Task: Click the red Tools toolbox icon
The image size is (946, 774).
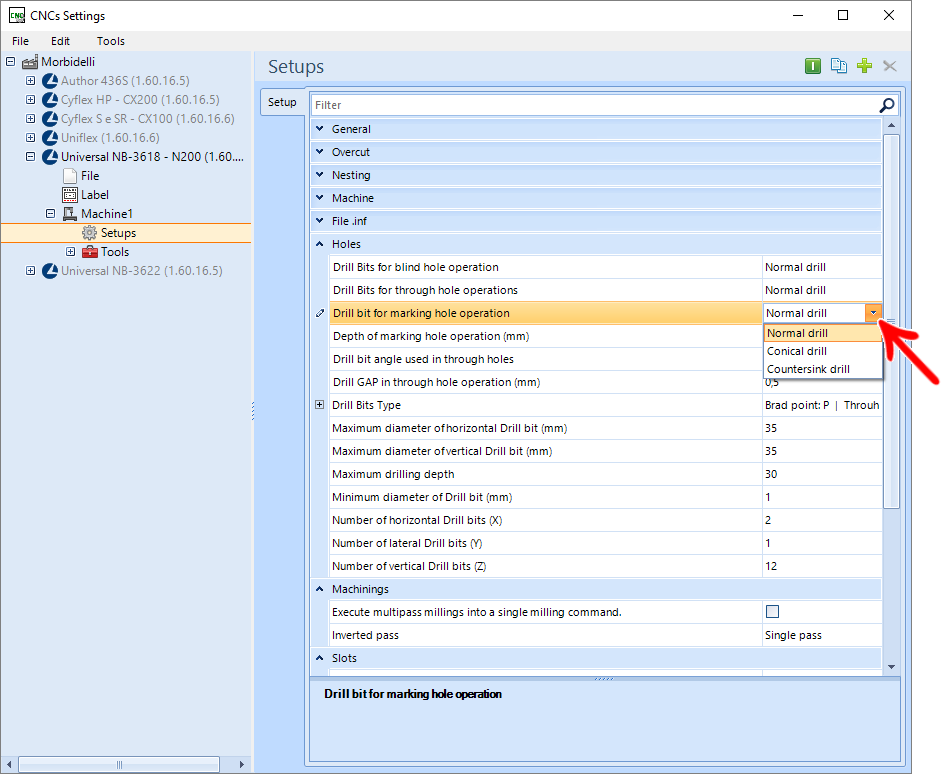Action: [x=90, y=252]
